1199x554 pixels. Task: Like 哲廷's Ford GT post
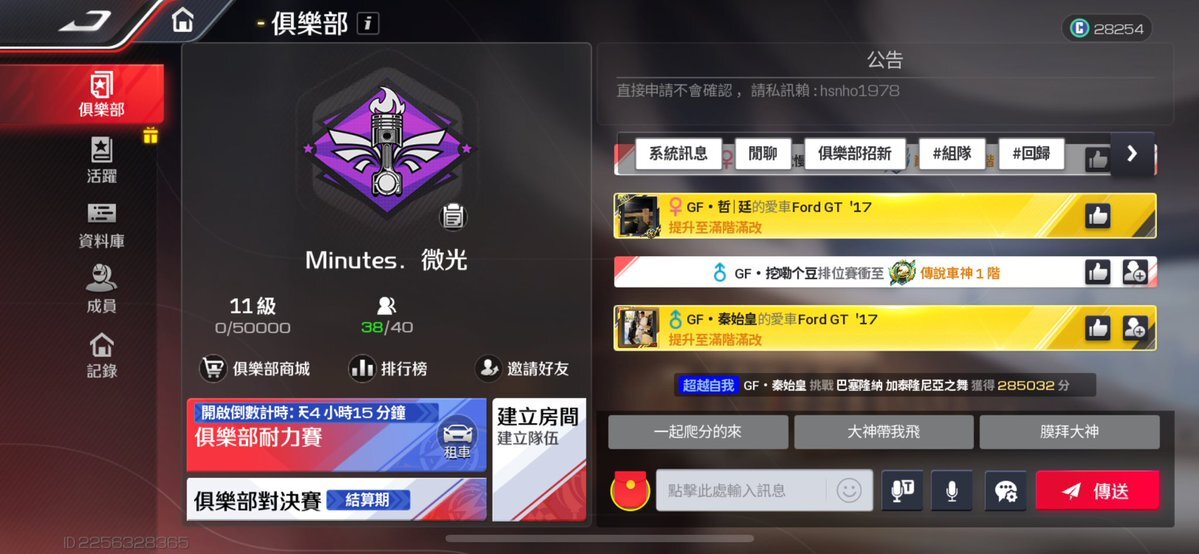click(1097, 217)
